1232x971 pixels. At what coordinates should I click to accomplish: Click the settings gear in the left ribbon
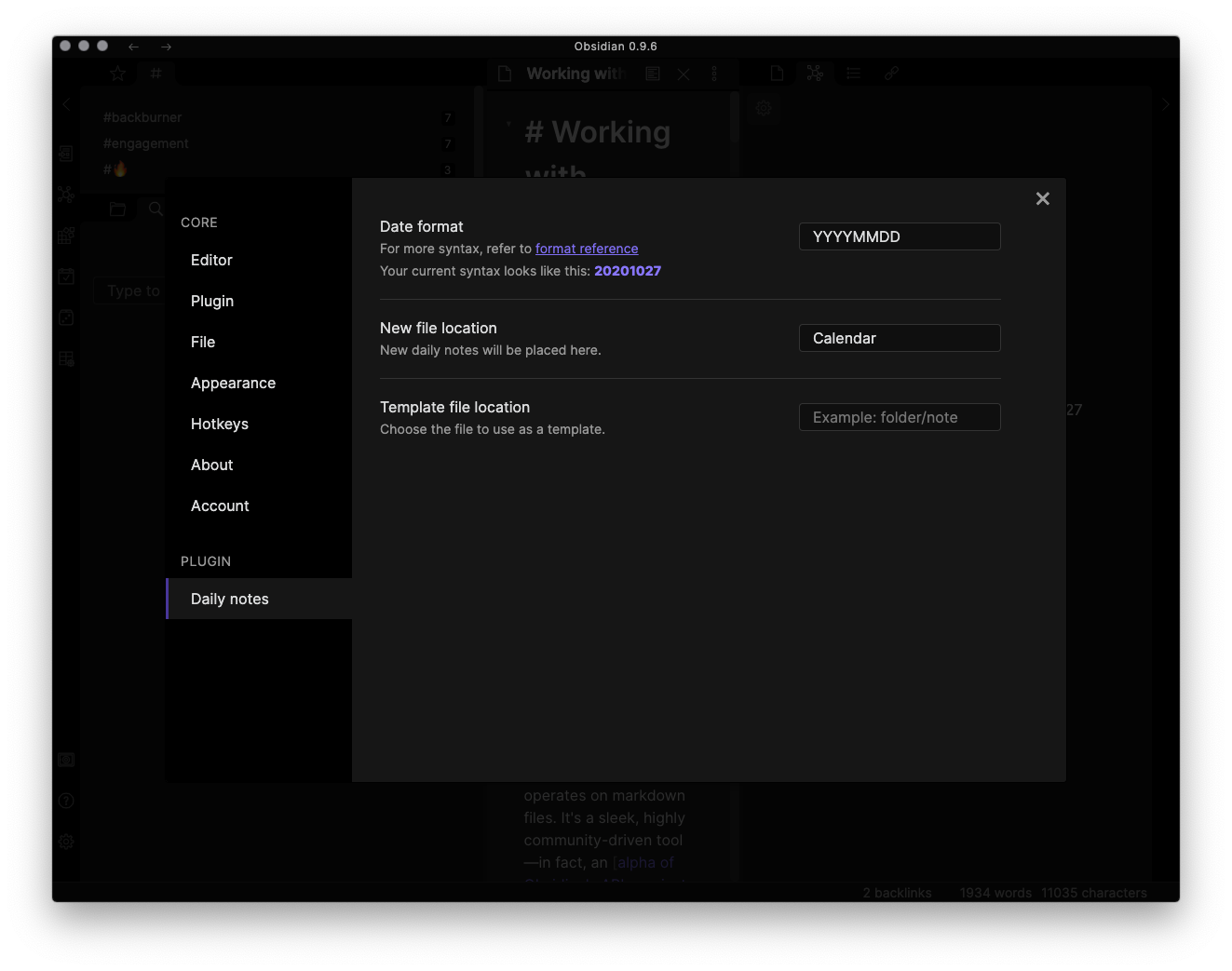pos(66,842)
